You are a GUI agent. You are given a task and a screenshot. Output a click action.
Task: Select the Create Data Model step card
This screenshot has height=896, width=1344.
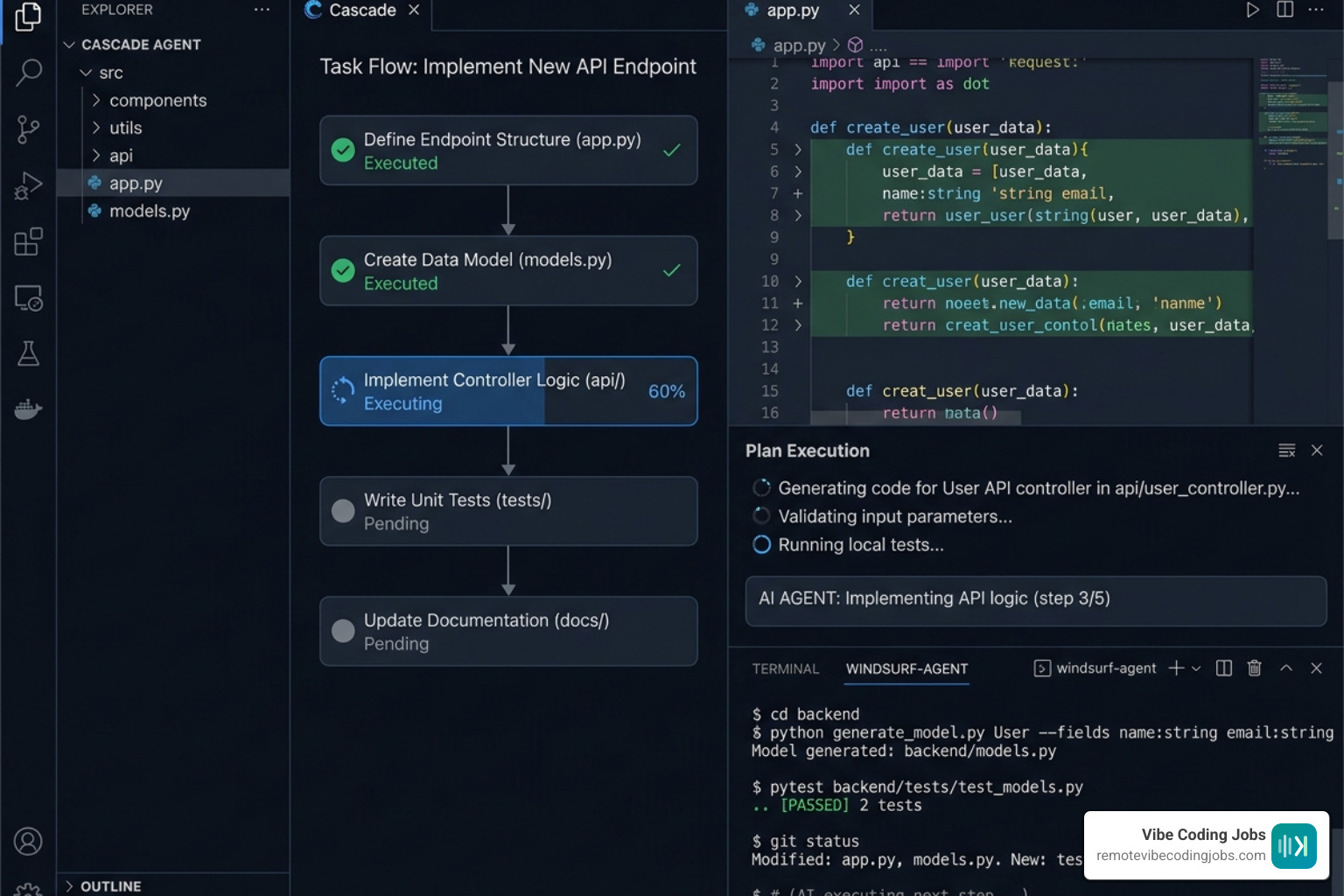508,270
